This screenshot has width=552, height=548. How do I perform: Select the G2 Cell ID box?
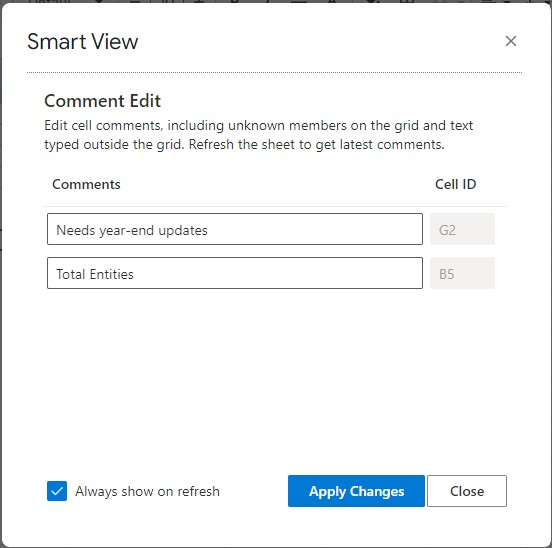(x=462, y=229)
